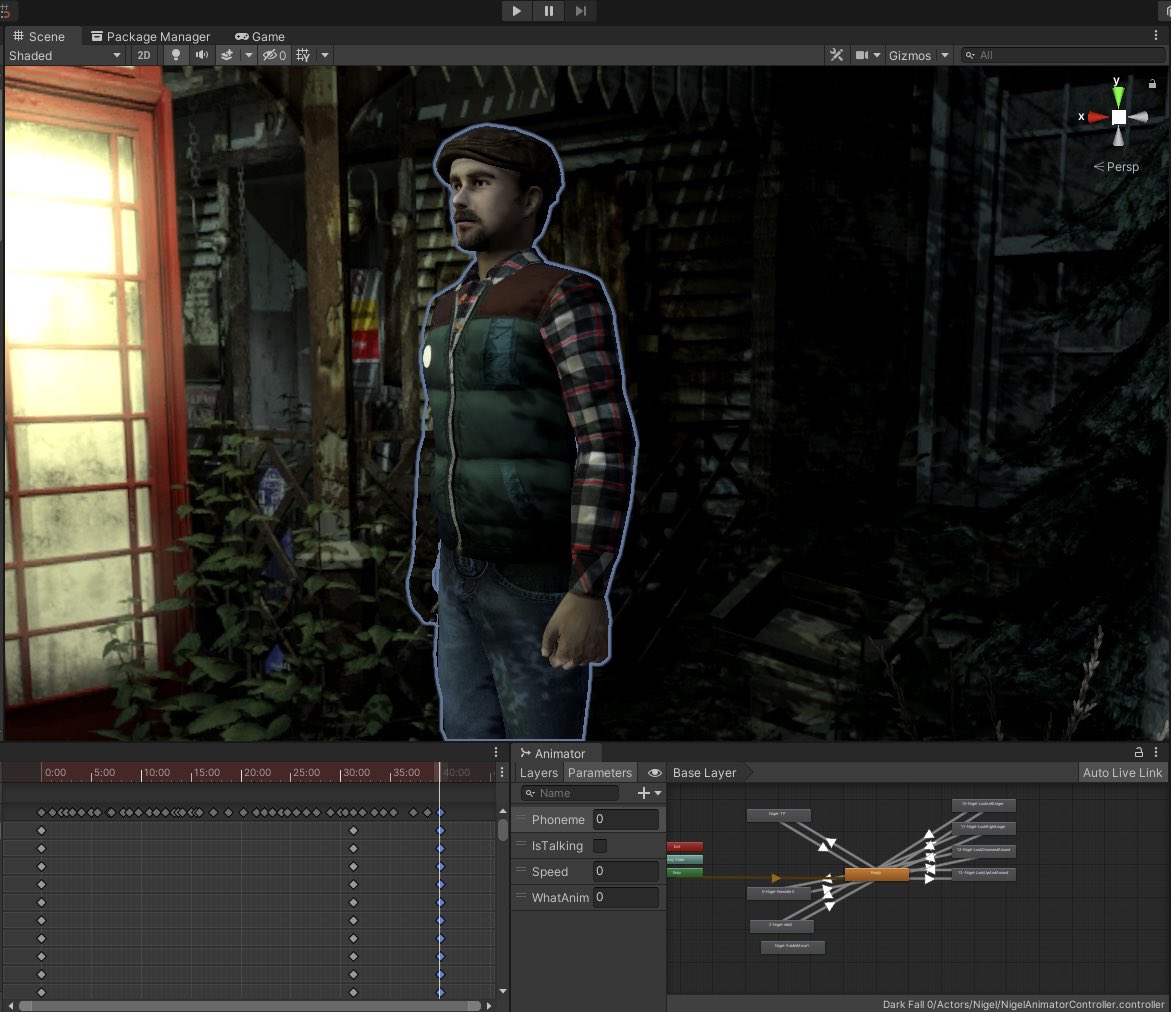Lock the Animator panel
1171x1012 pixels.
(x=1139, y=753)
